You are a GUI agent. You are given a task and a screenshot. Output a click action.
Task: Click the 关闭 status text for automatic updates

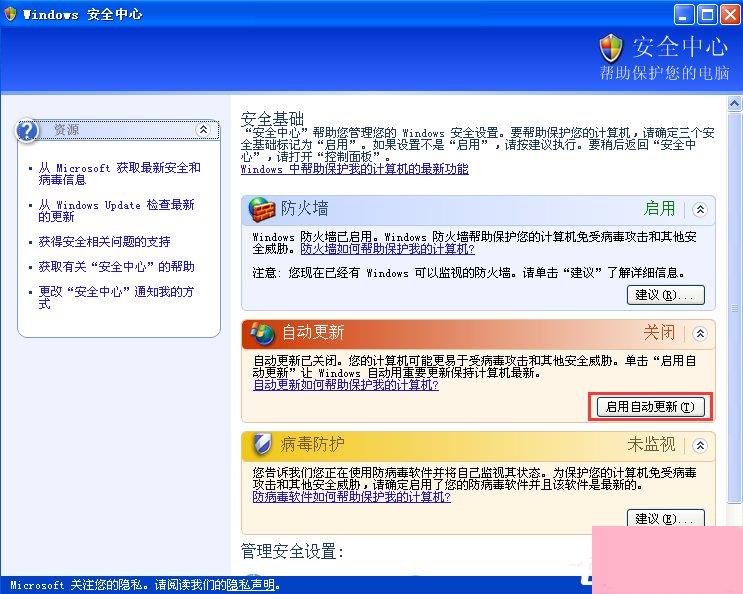point(659,333)
